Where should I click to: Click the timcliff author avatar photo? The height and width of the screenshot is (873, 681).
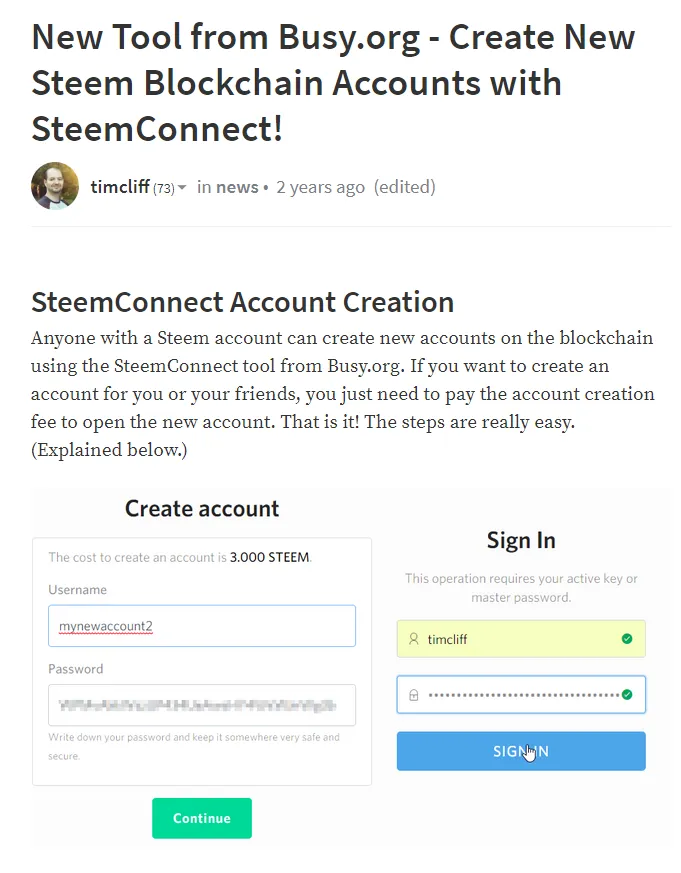(55, 187)
